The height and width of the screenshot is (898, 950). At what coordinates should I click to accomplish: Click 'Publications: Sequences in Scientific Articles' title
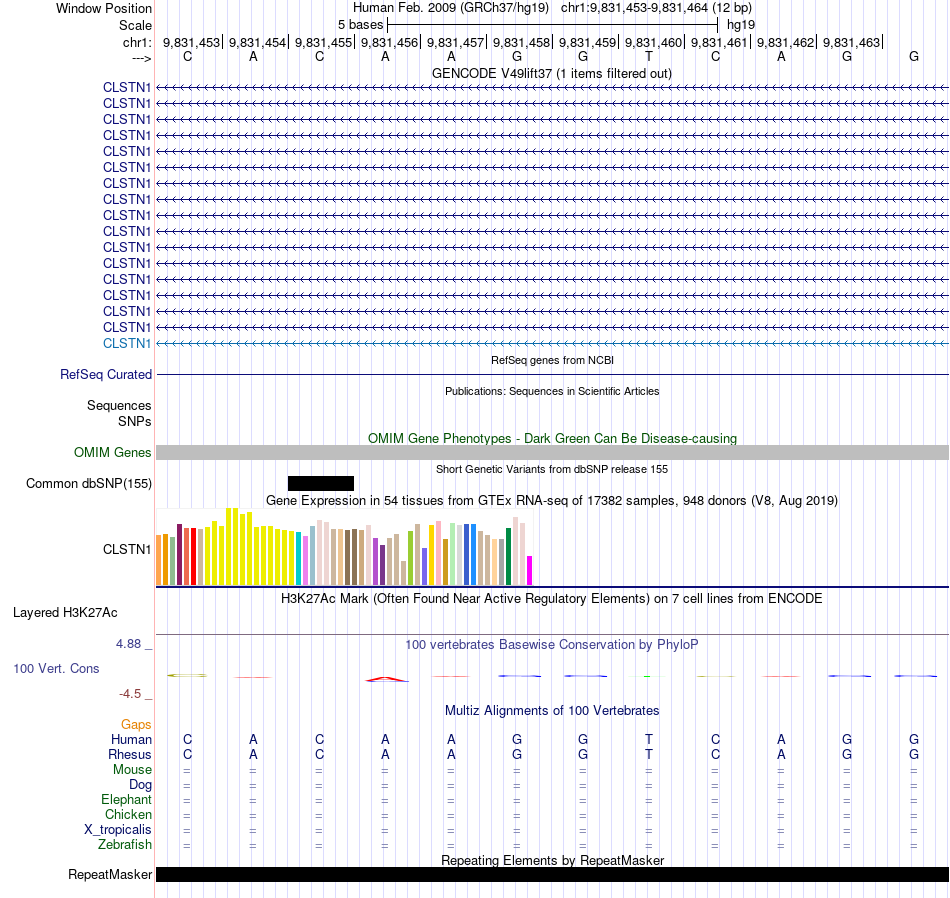[552, 391]
